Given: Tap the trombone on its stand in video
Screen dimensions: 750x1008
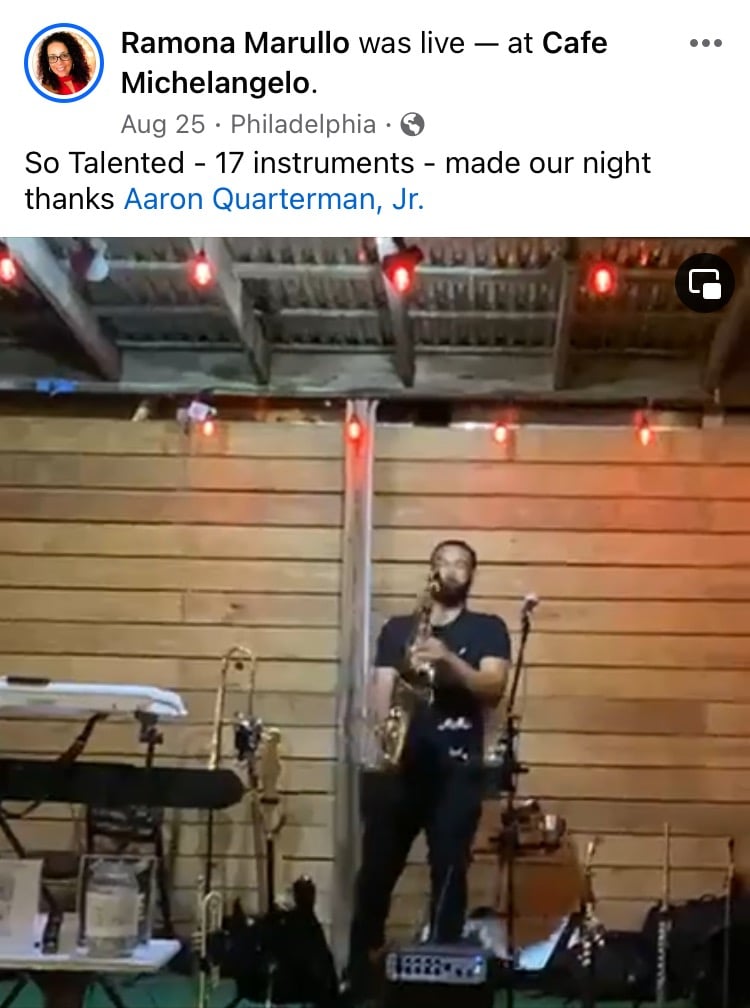Looking at the screenshot, I should pos(233,707).
